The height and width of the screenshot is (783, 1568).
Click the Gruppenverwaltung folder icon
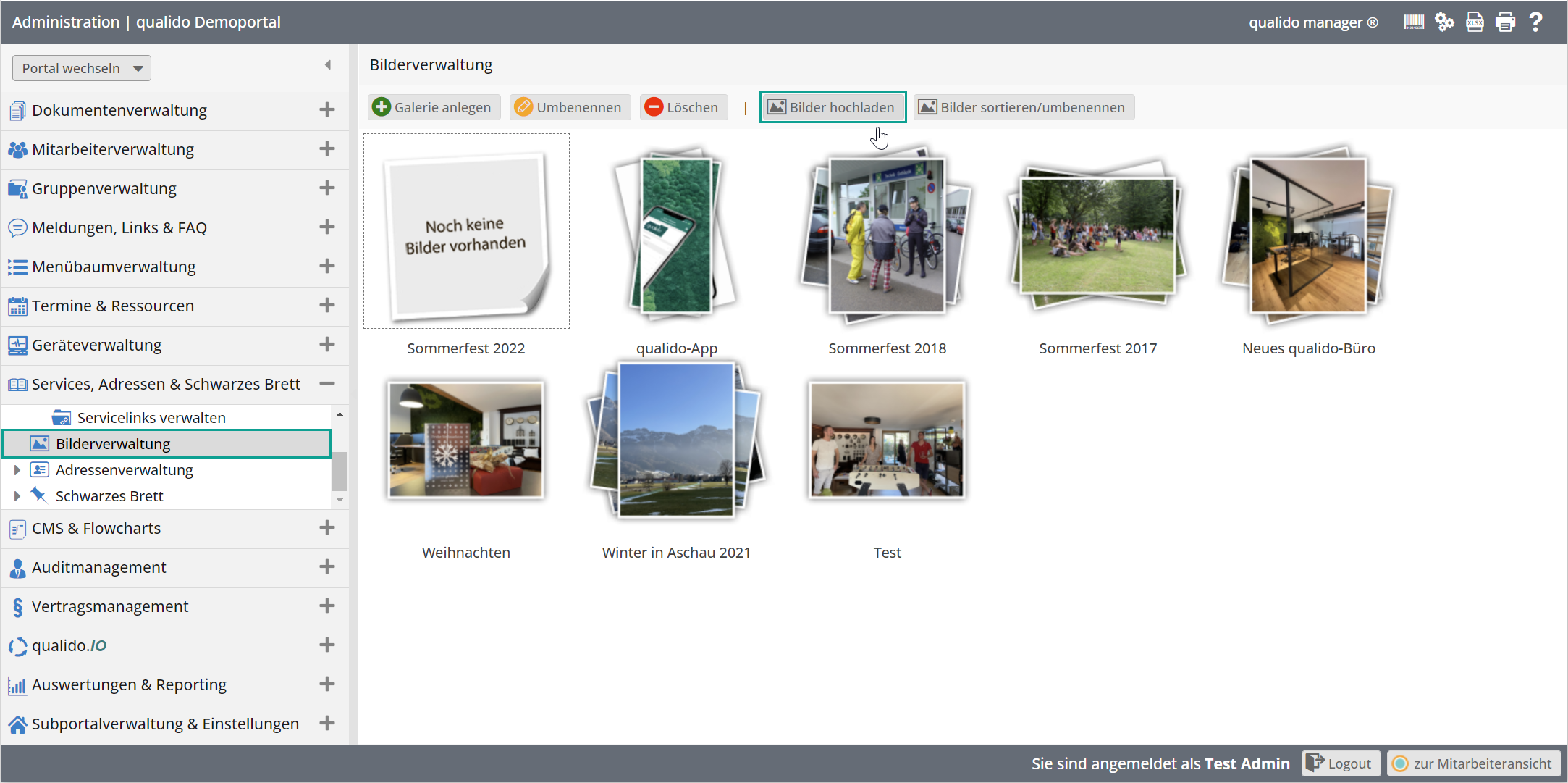17,189
